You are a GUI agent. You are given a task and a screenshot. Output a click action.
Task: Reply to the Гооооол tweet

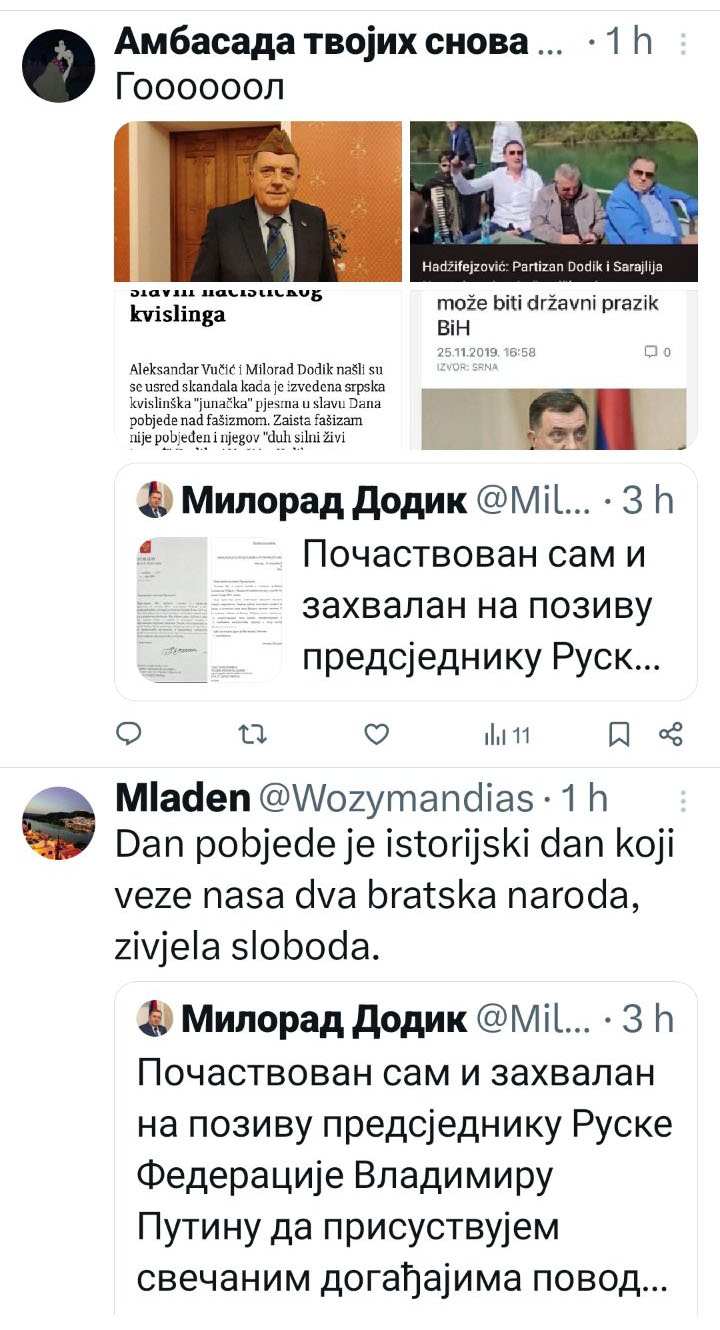[x=130, y=735]
